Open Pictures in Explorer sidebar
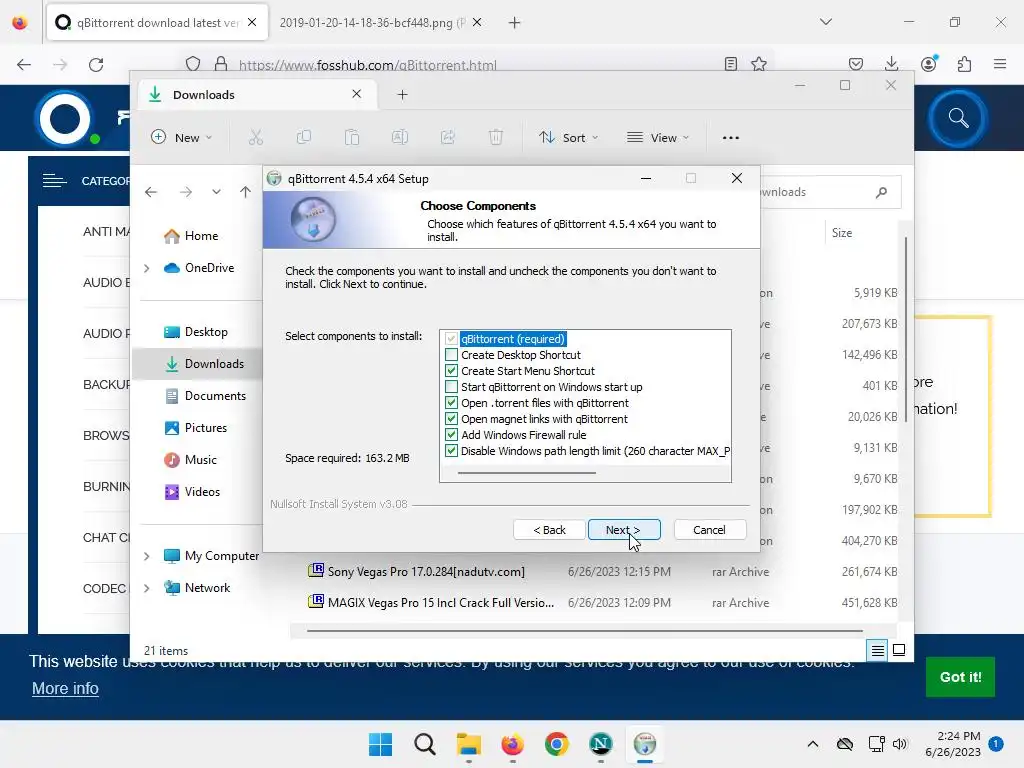 click(195, 428)
